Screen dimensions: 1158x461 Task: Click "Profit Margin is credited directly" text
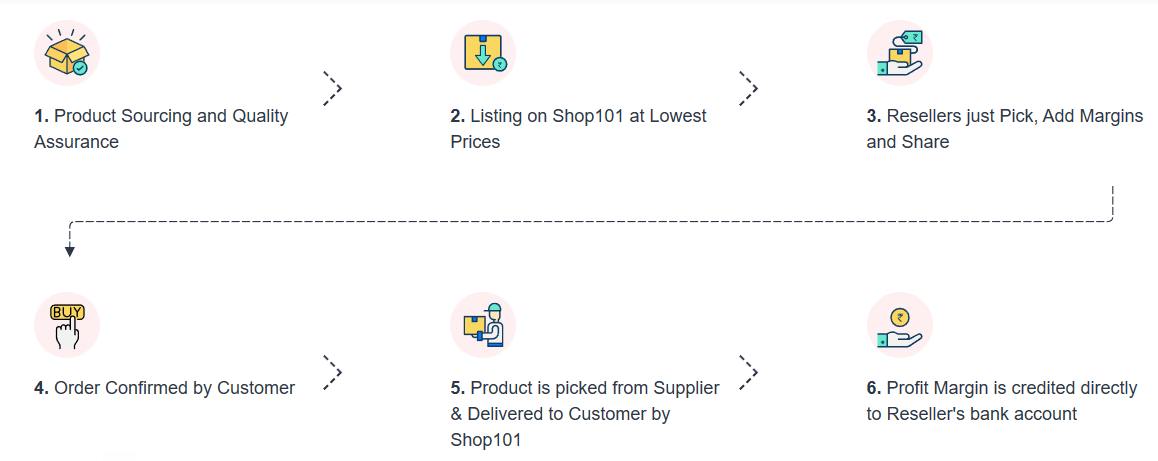point(1011,388)
